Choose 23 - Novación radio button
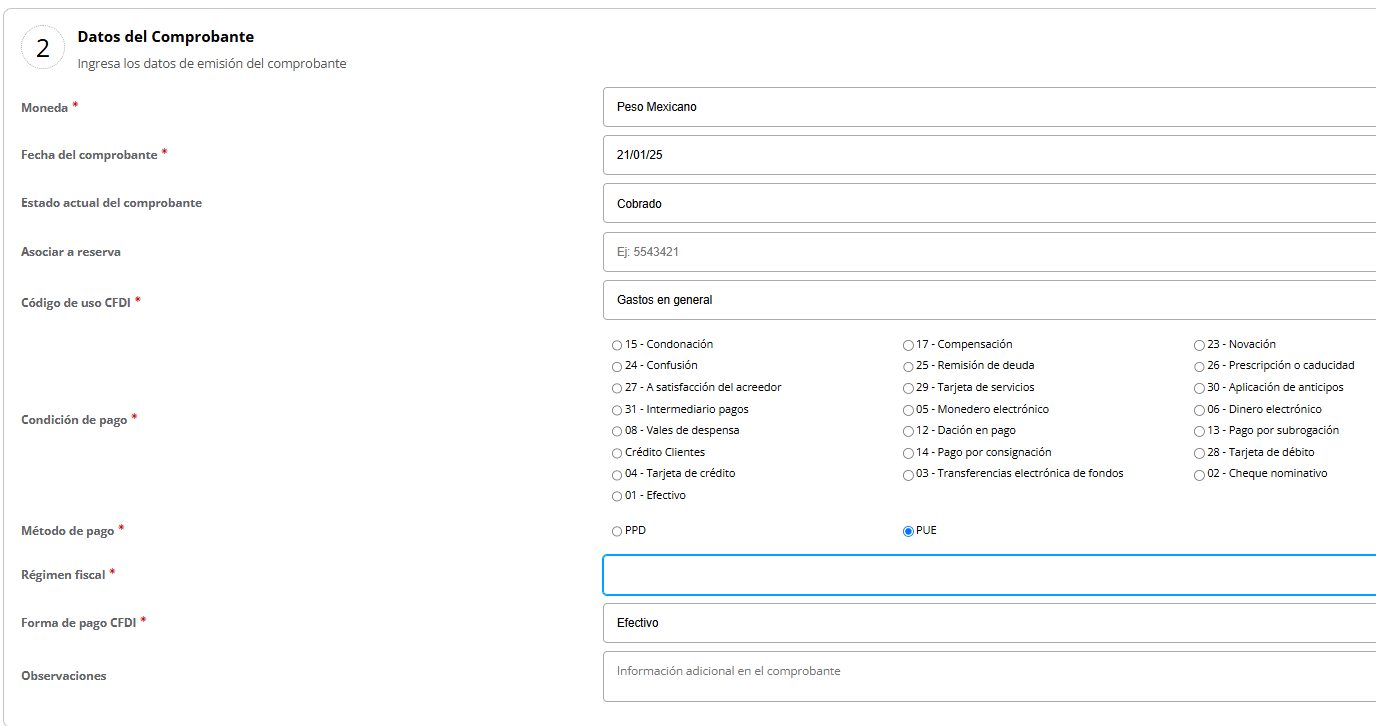 coord(1199,345)
